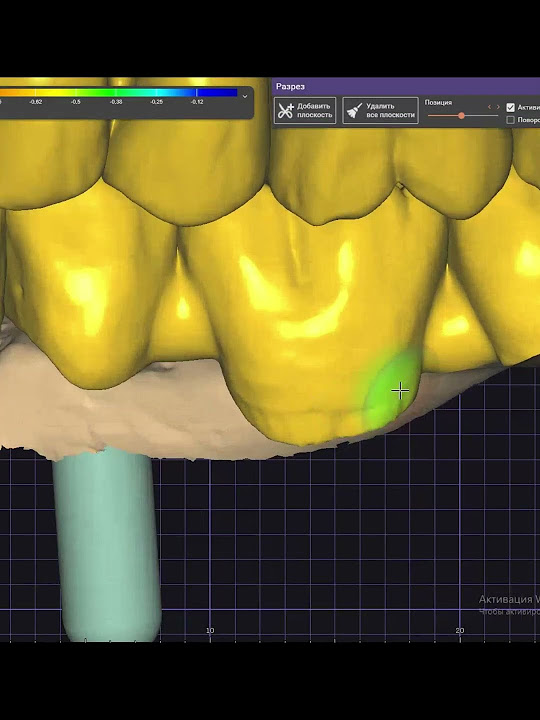Click the grid ruler value 20
540x720 pixels.
click(460, 630)
